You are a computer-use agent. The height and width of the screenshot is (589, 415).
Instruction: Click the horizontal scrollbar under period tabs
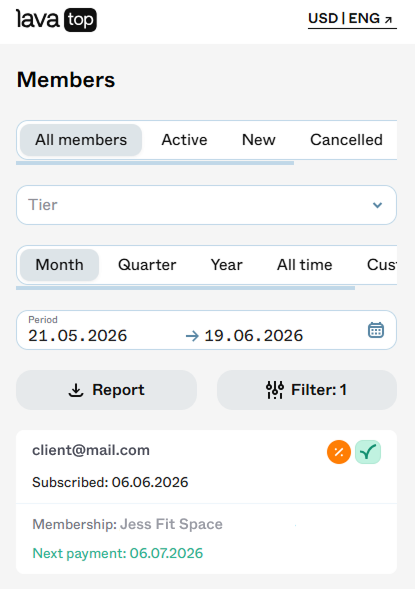pyautogui.click(x=185, y=288)
